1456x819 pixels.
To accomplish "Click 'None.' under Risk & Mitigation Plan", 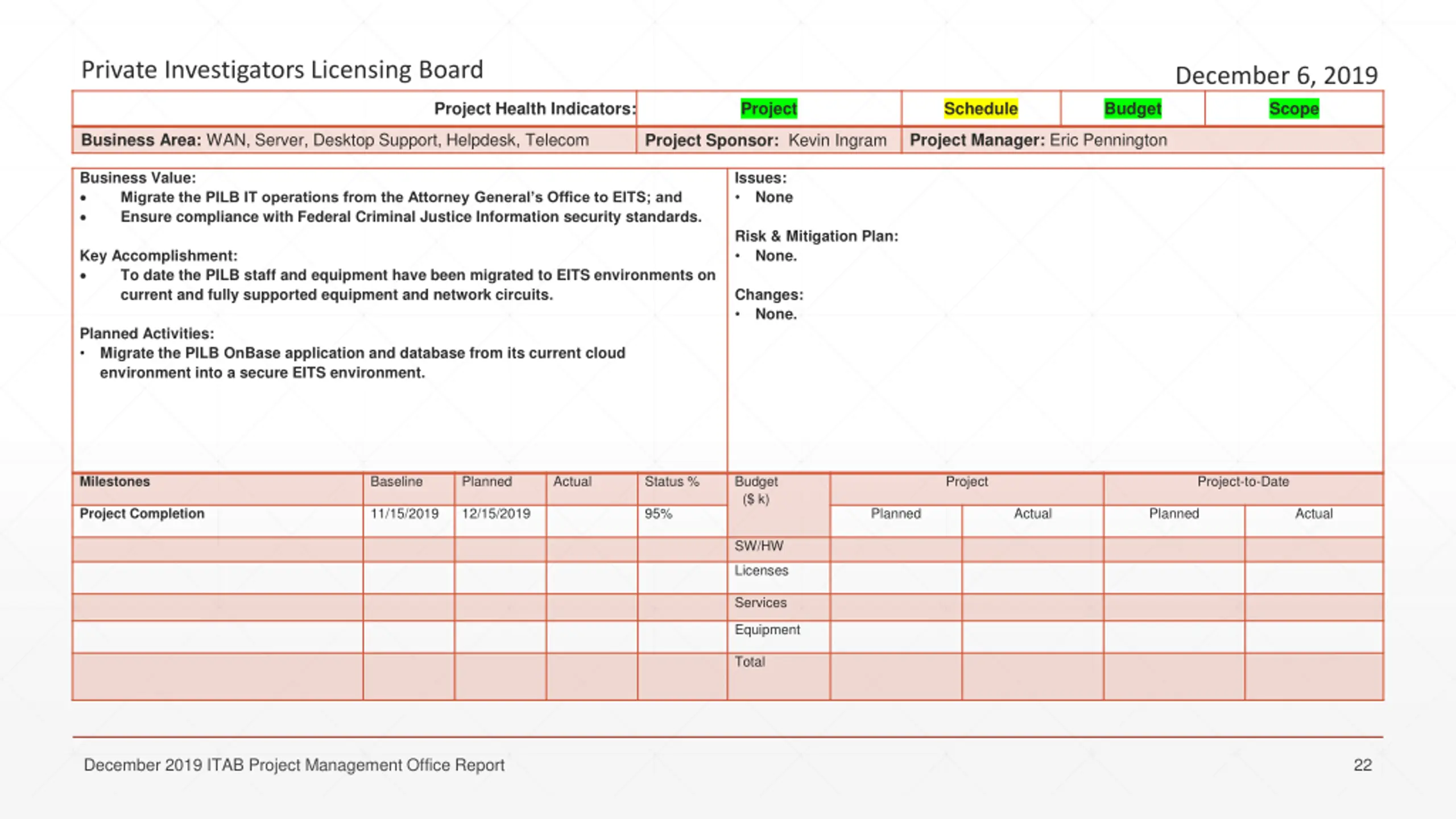I will [x=776, y=256].
